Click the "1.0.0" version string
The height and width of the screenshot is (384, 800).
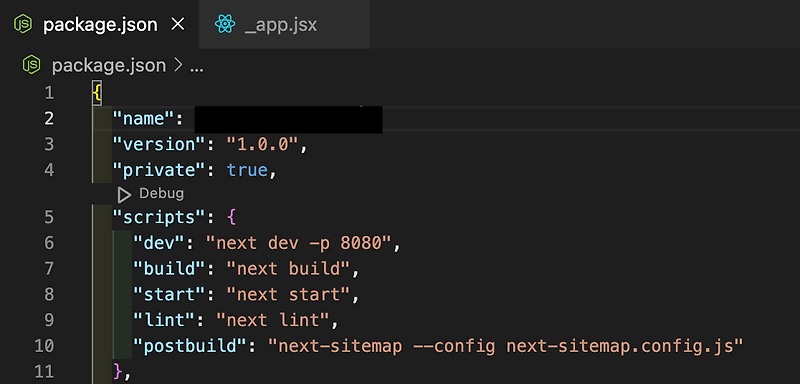click(263, 144)
